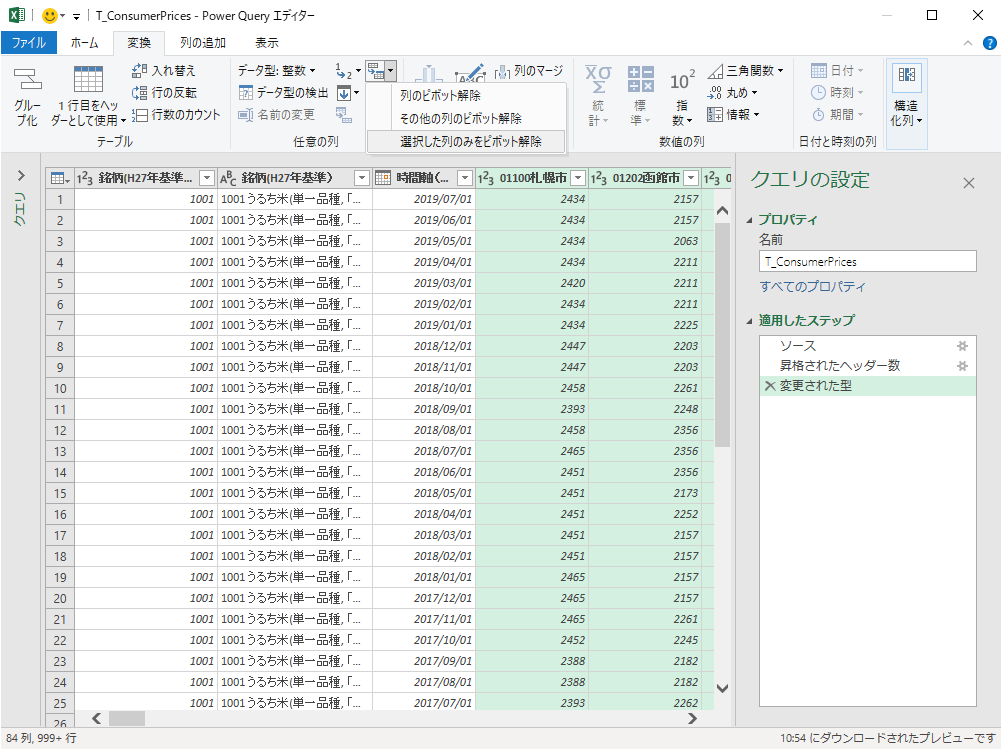Image resolution: width=1002 pixels, height=750 pixels.
Task: Open the filter dropdown on 01100札幌市 column
Action: coord(576,178)
